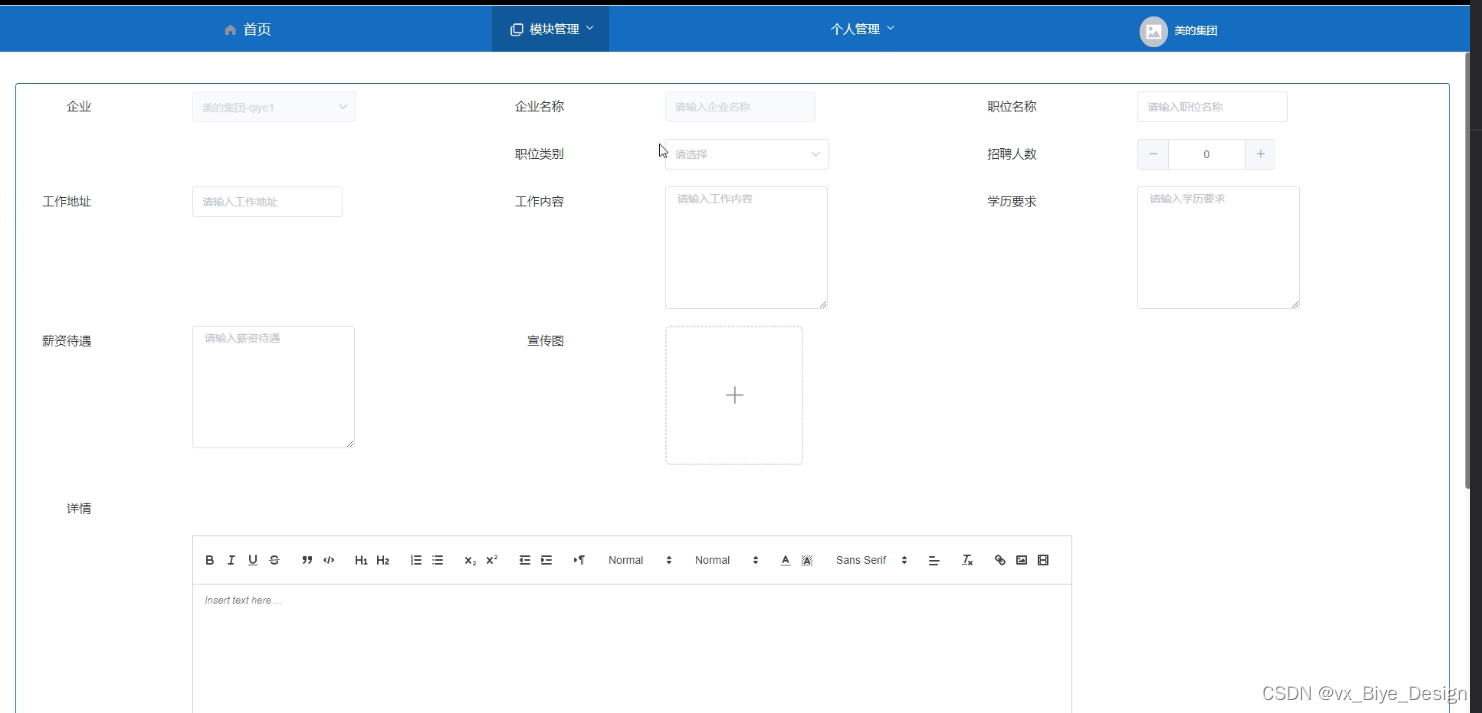
Task: Insert a blockquote with quote icon
Action: [x=307, y=560]
